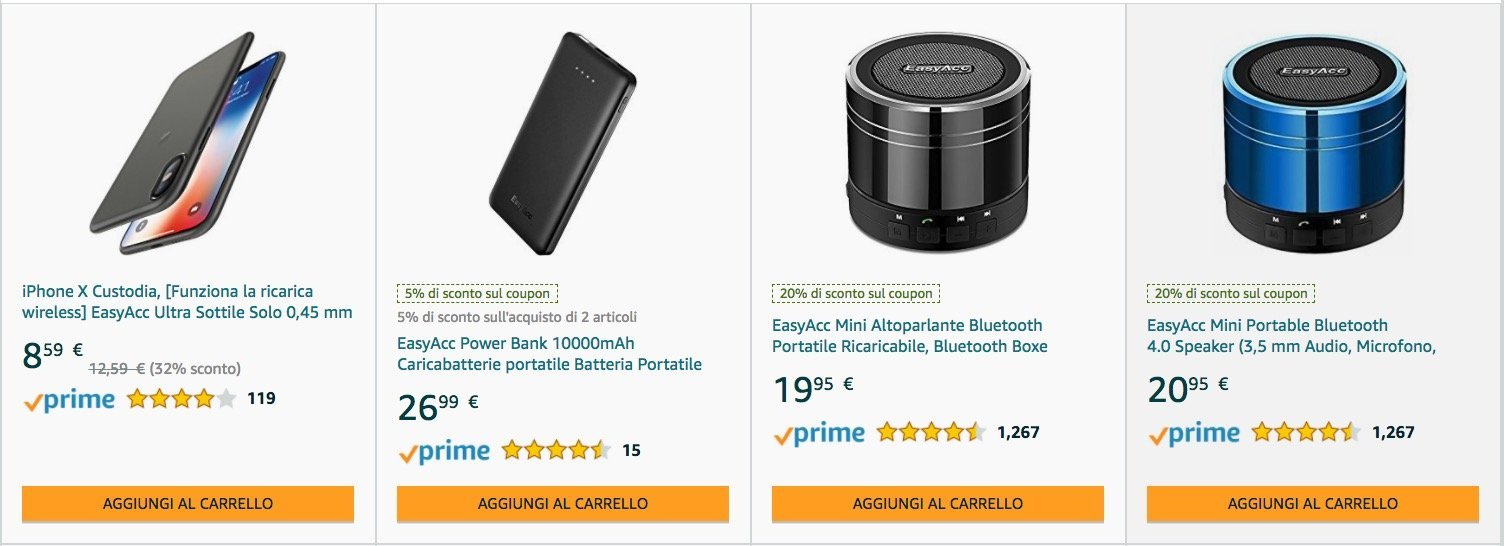Click star rating of blue Bluetooth speaker
The height and width of the screenshot is (546, 1504).
coord(1306,433)
